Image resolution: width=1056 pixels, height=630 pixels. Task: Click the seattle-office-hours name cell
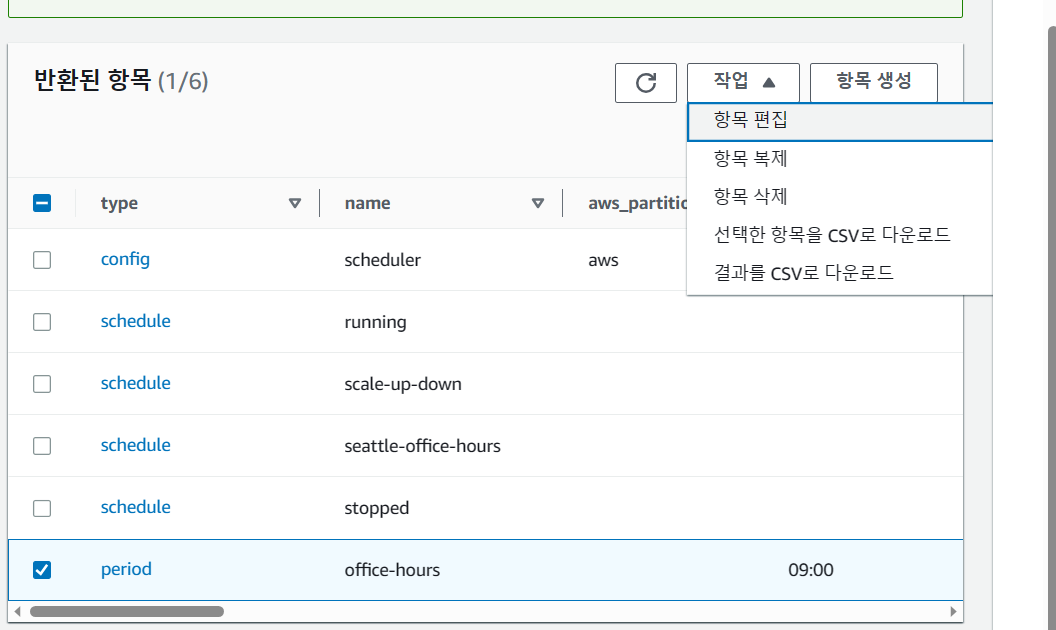point(422,446)
